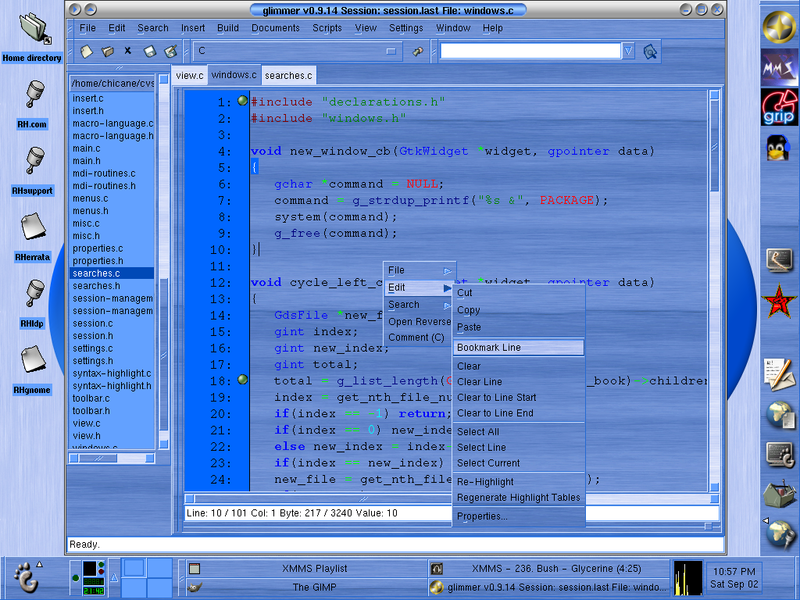
Task: Open the Edit submenu entry in context menu
Action: pos(419,288)
